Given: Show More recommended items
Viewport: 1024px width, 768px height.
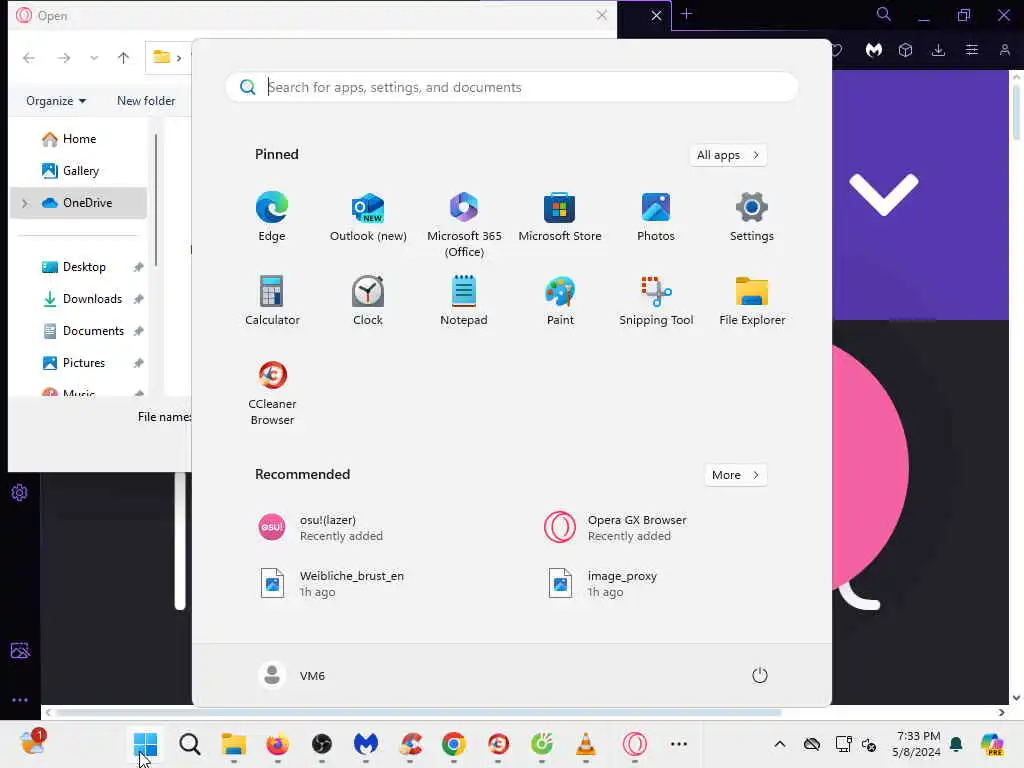Looking at the screenshot, I should tap(735, 475).
